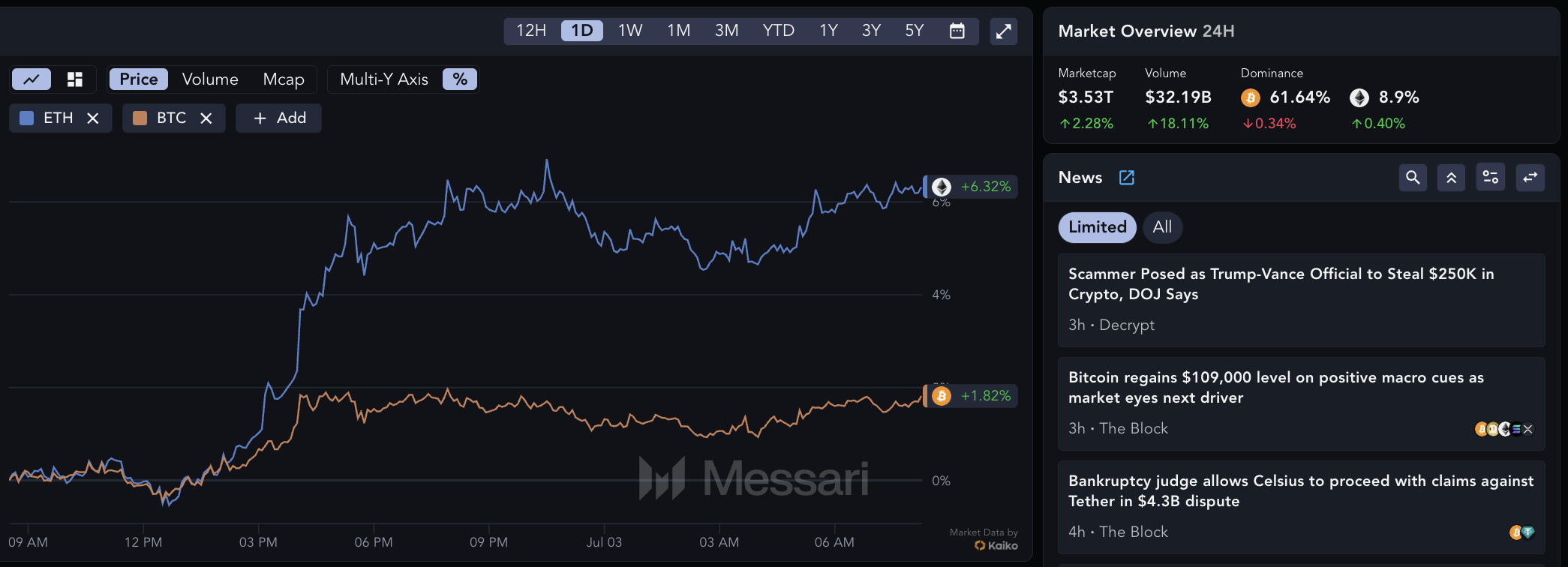
Task: Click asset tag icons on Bitcoin $109,000 article
Action: pyautogui.click(x=1504, y=429)
